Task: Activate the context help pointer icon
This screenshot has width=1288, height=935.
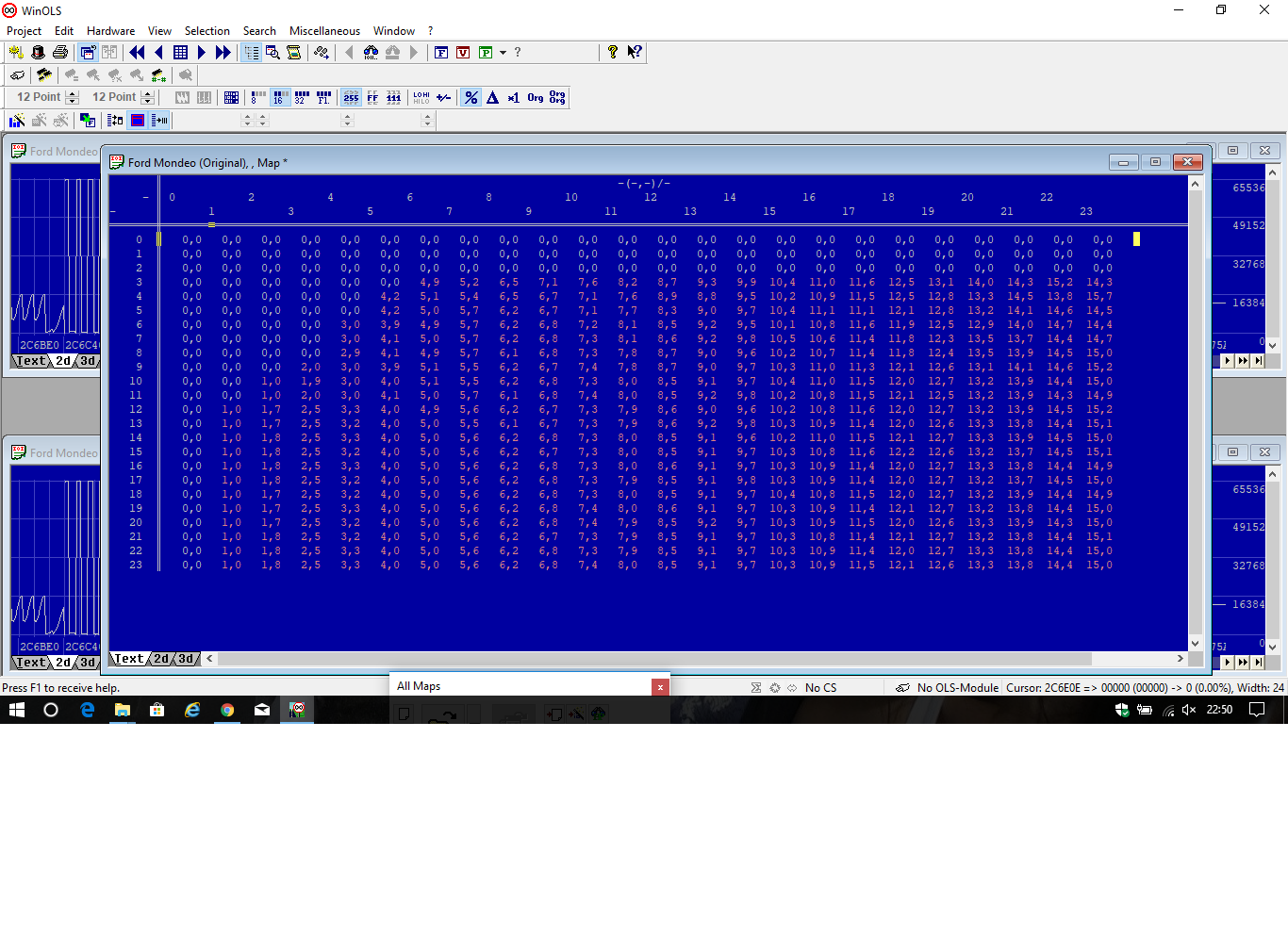Action: coord(635,52)
